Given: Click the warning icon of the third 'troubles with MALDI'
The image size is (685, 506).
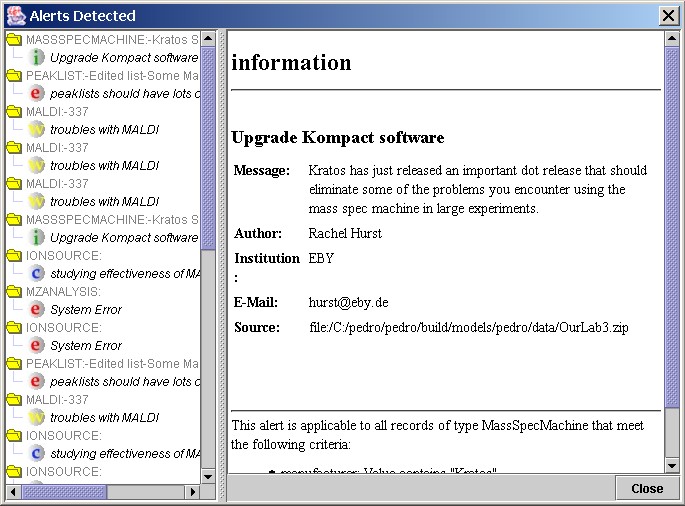Looking at the screenshot, I should [36, 201].
